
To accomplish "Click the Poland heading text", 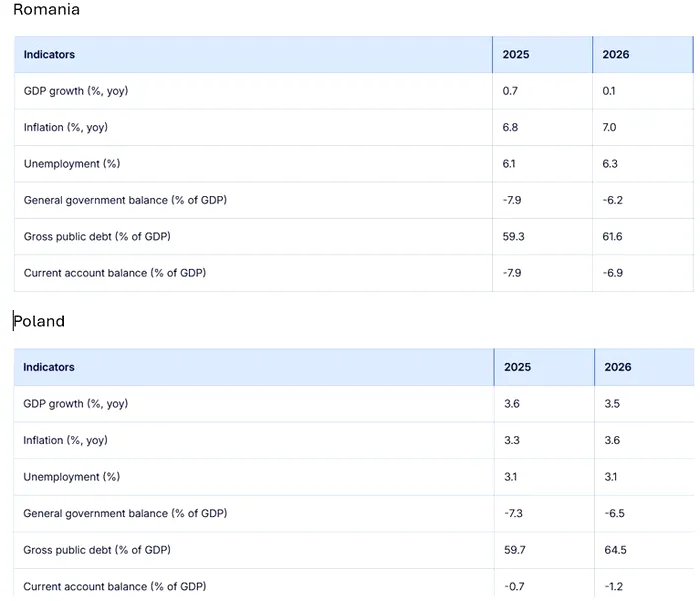I will 39,321.
